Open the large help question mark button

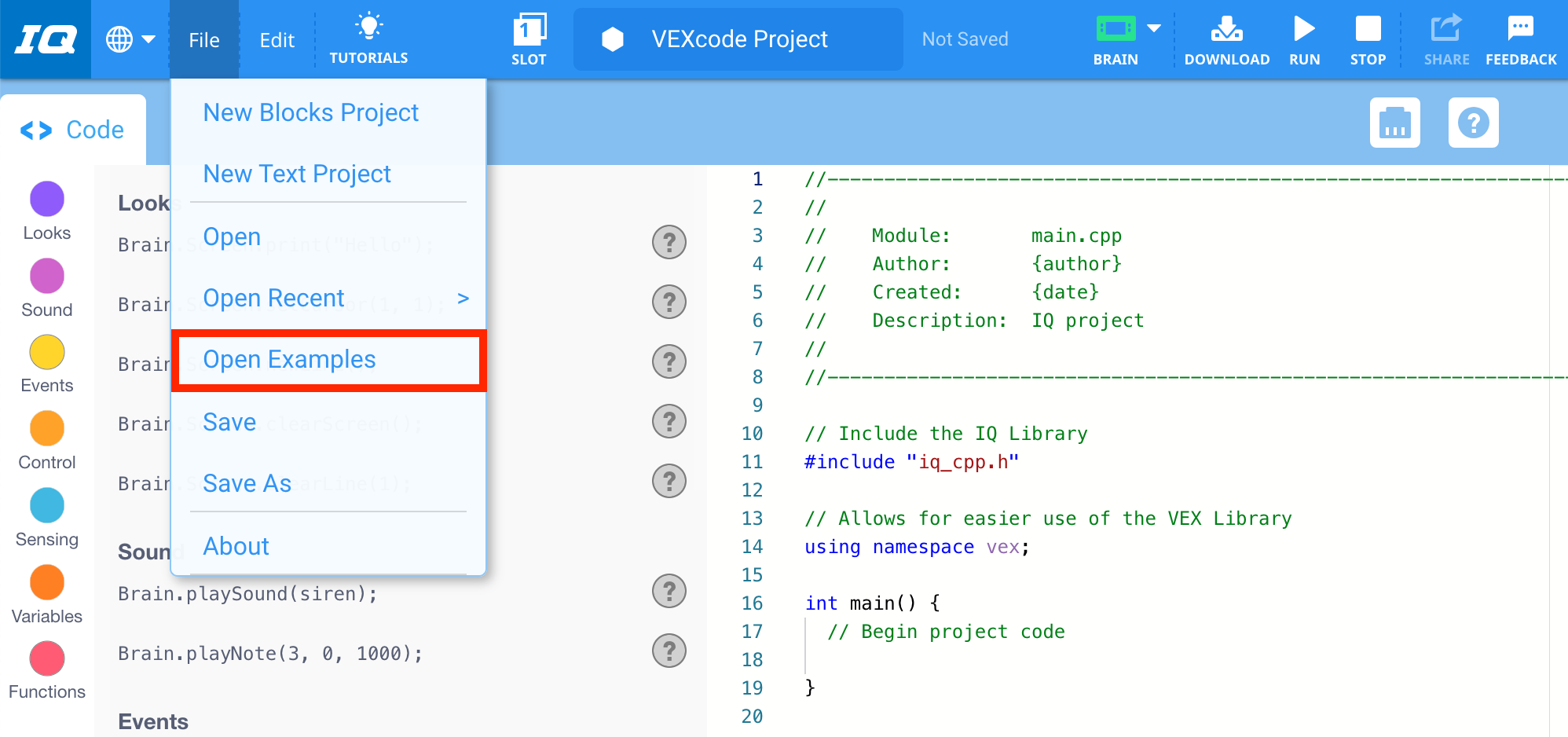coord(1473,123)
